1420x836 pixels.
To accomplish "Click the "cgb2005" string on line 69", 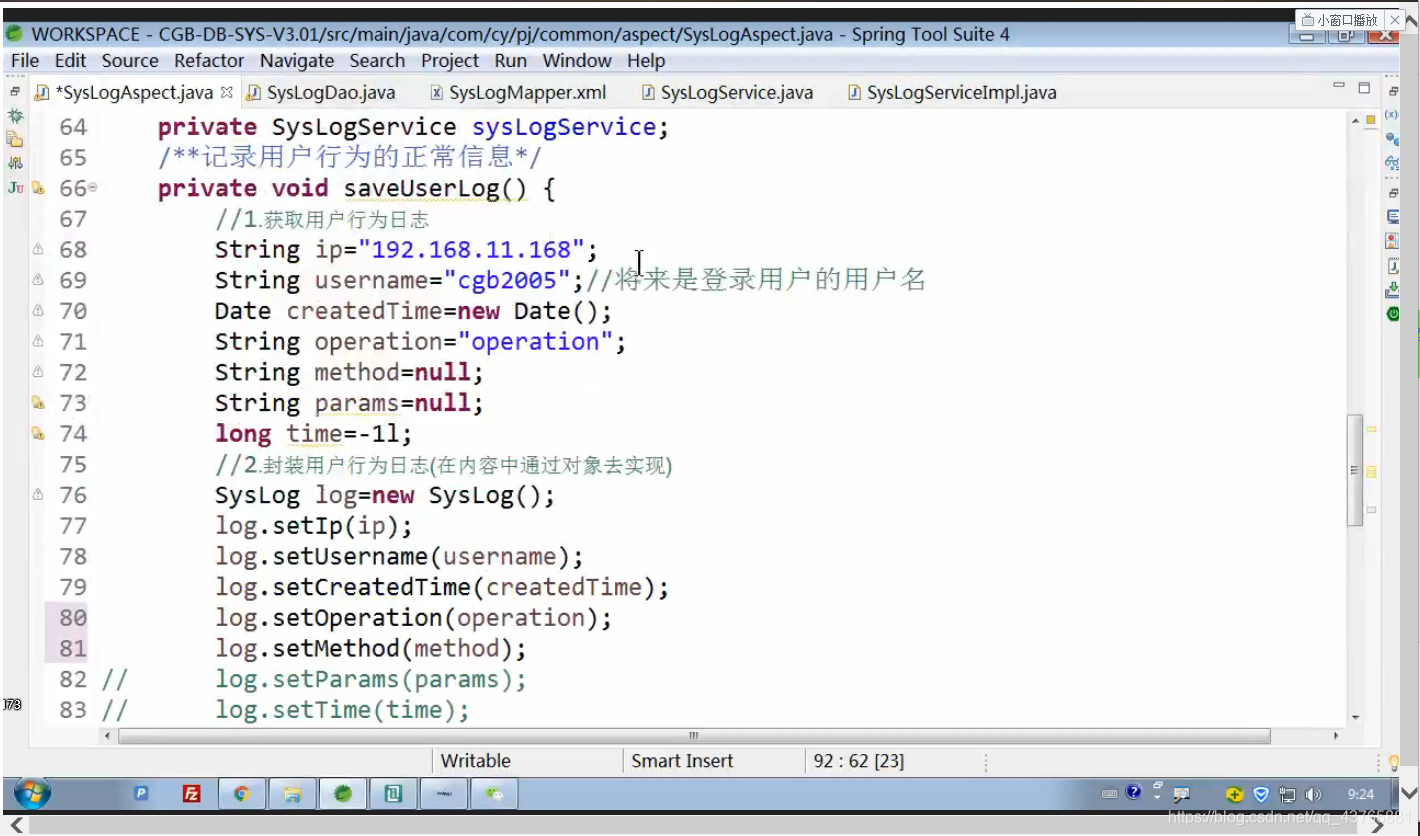I will click(x=507, y=280).
